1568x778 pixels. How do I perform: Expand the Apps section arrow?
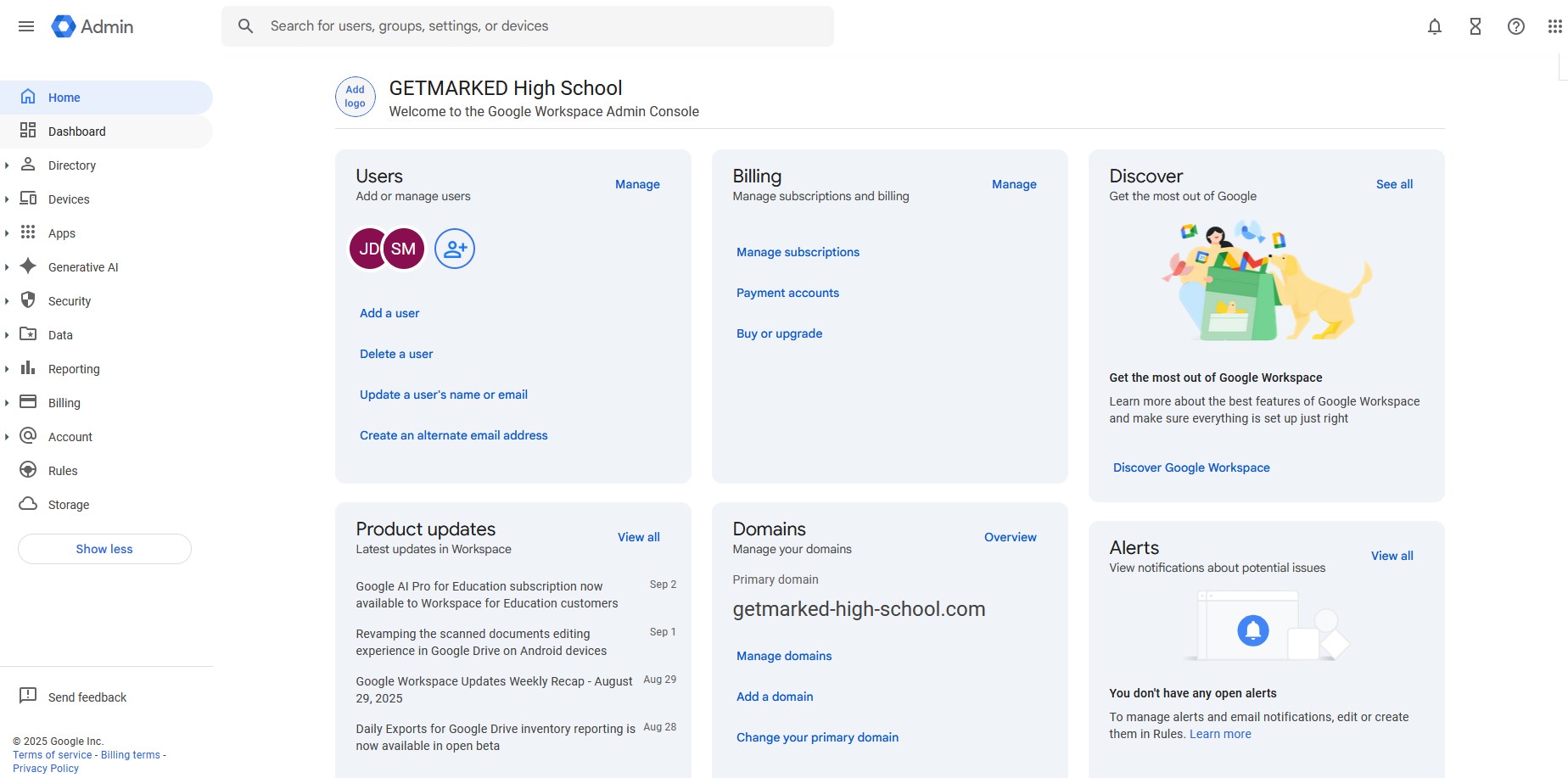(x=7, y=233)
